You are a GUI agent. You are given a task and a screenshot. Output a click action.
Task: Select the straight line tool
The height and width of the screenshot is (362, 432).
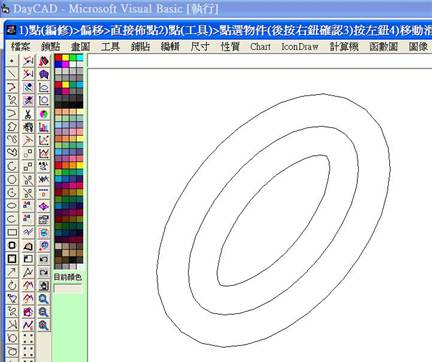[12, 74]
